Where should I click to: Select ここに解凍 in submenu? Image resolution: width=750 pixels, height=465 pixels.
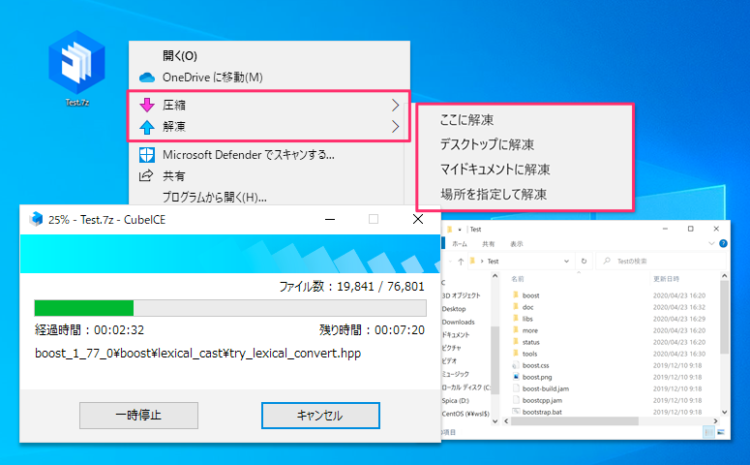467,120
